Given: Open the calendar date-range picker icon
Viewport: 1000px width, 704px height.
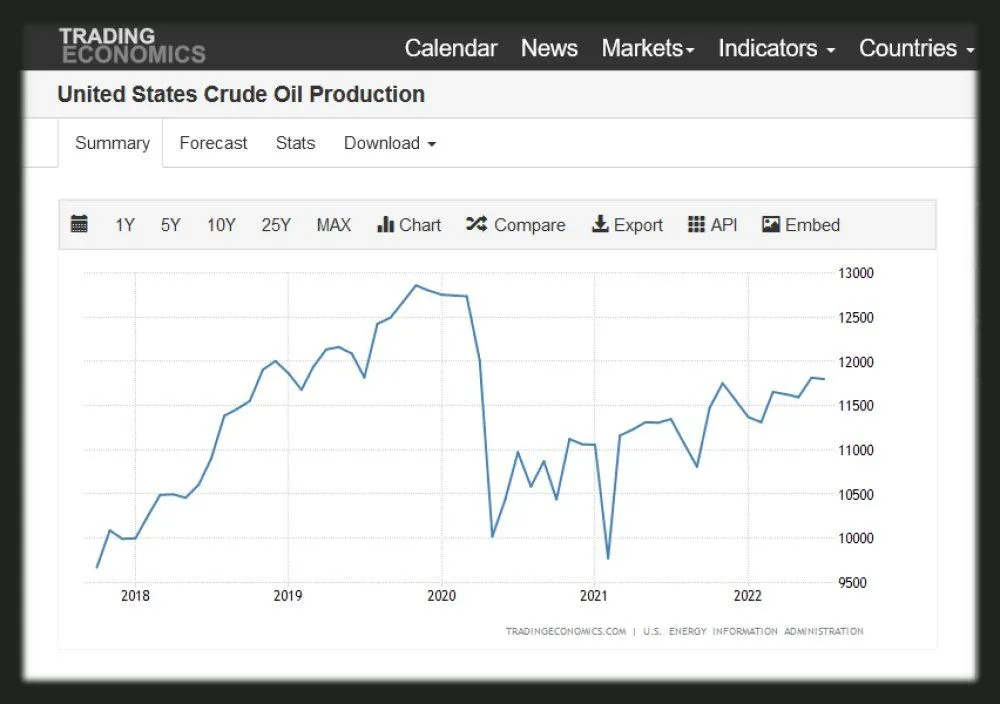Looking at the screenshot, I should point(79,224).
